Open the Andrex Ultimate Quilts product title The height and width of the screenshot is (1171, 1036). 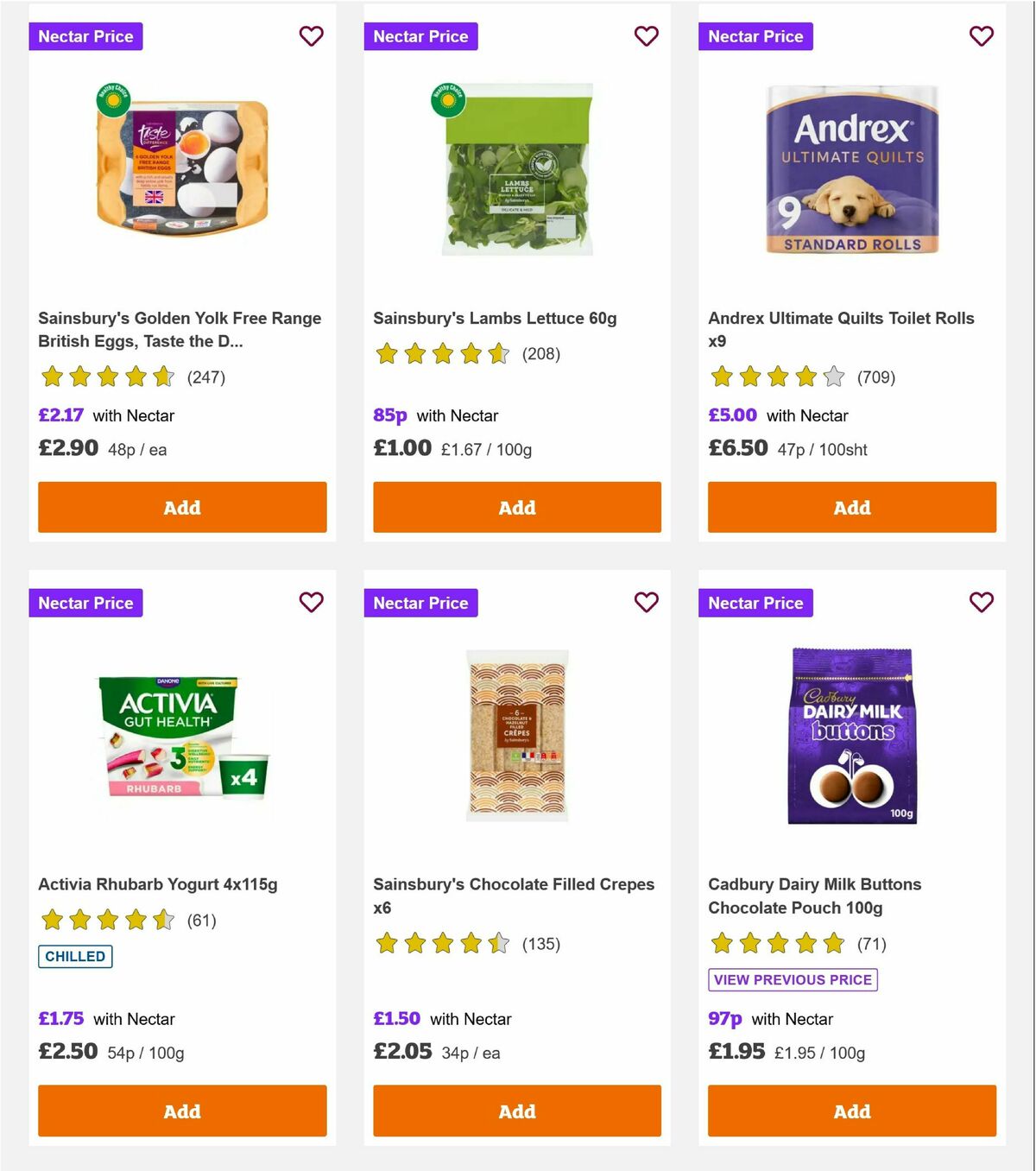coord(841,329)
